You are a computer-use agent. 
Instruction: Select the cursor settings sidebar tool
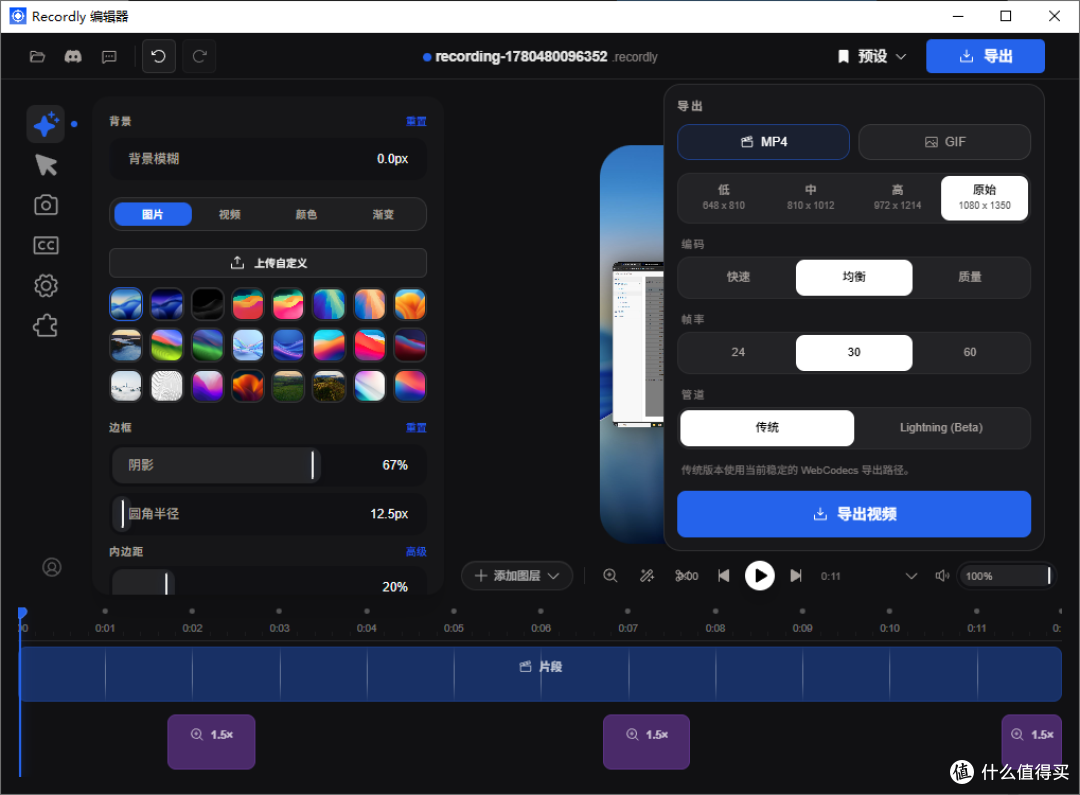coord(46,165)
